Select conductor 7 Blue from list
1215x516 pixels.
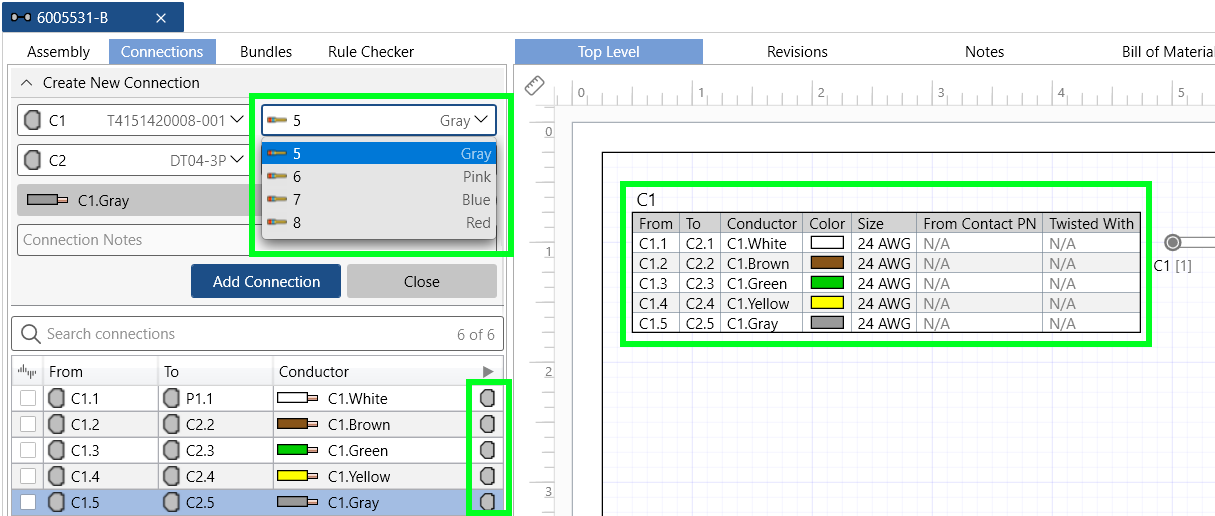379,200
